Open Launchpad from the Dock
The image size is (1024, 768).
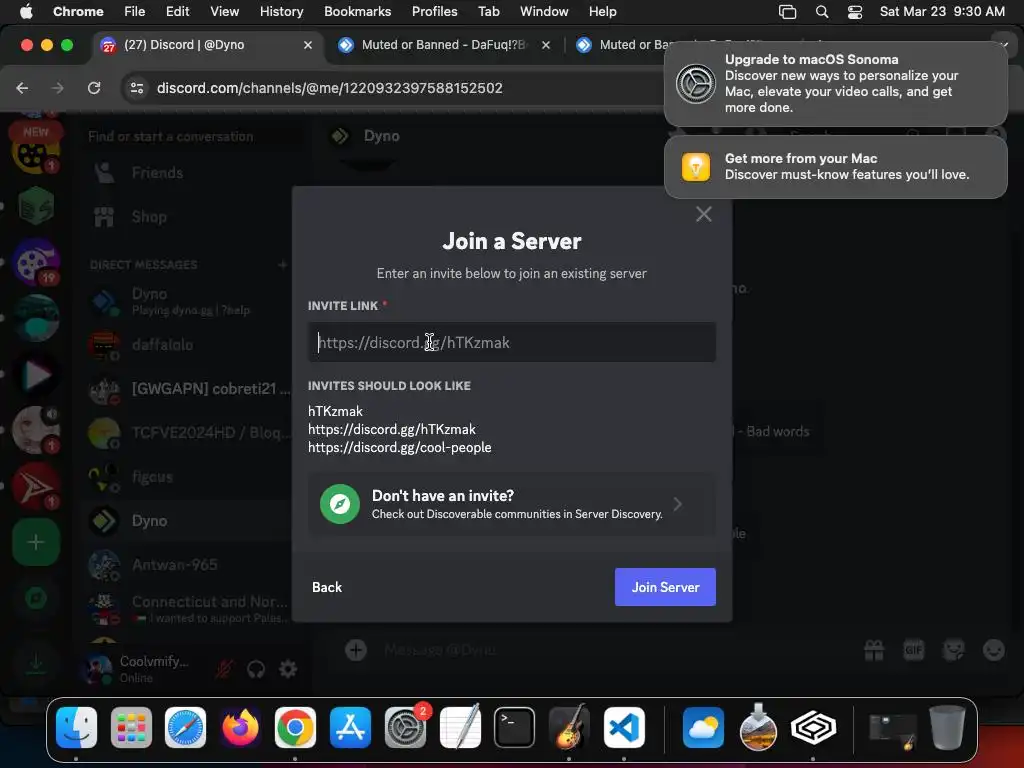point(131,728)
